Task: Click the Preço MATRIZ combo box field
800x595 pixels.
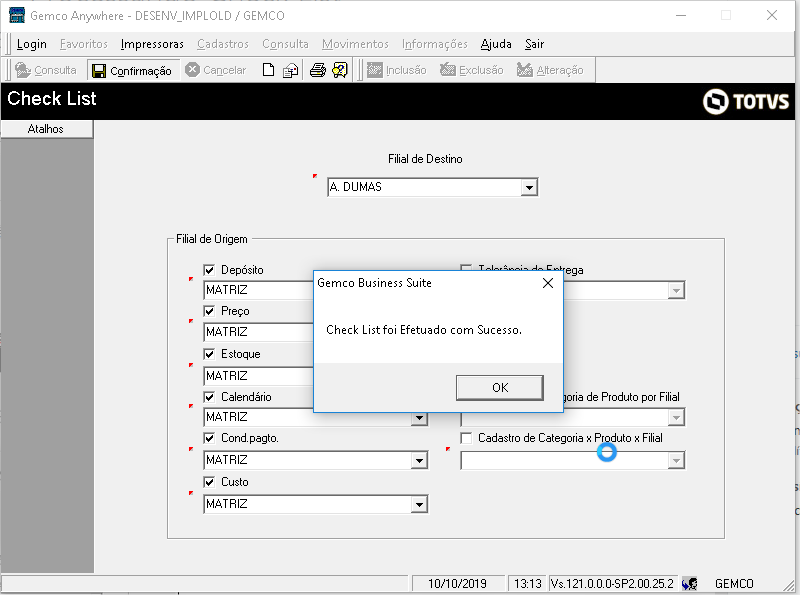Action: (258, 332)
